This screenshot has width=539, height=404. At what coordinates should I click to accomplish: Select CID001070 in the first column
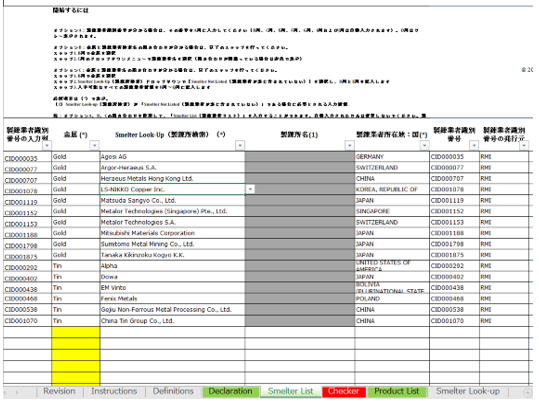pyautogui.click(x=28, y=321)
